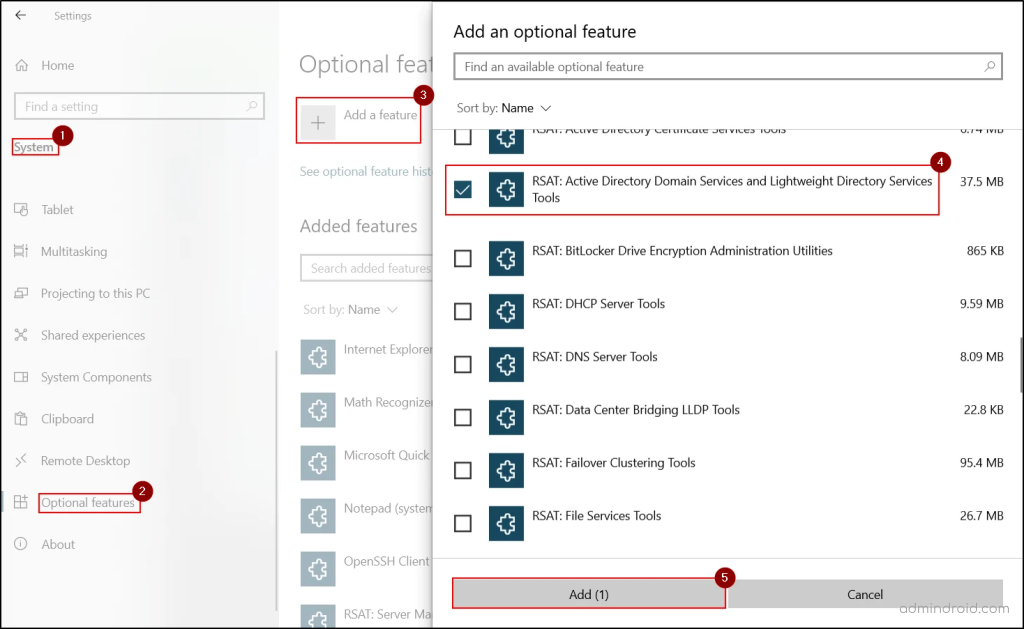Click the Find an available optional feature search box
Viewport: 1024px width, 629px height.
pos(727,66)
